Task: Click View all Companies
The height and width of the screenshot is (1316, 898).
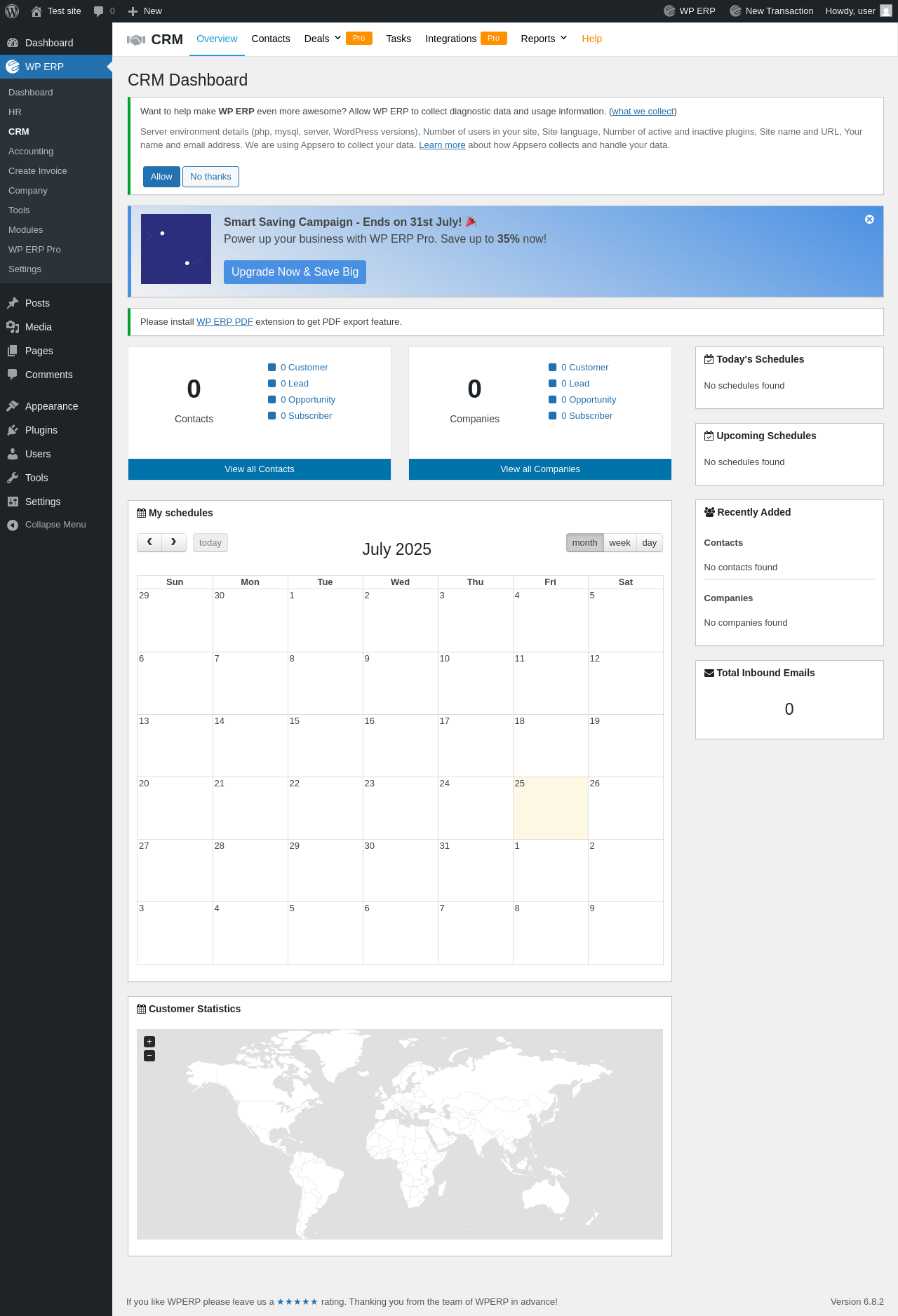Action: point(540,469)
